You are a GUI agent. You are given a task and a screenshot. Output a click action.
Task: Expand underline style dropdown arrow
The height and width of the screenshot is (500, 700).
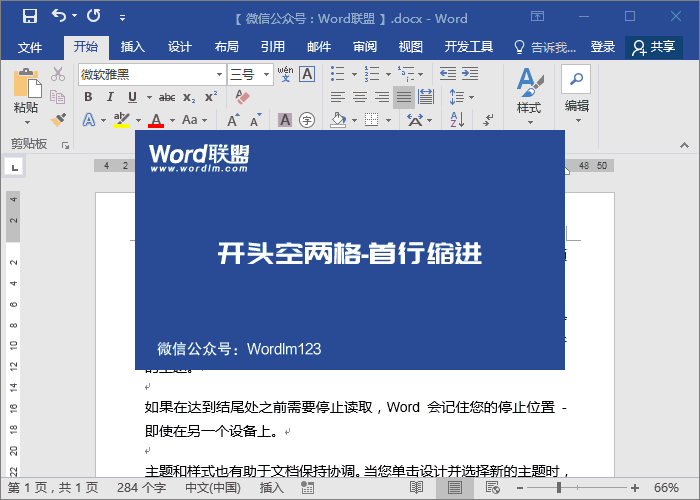[x=149, y=97]
